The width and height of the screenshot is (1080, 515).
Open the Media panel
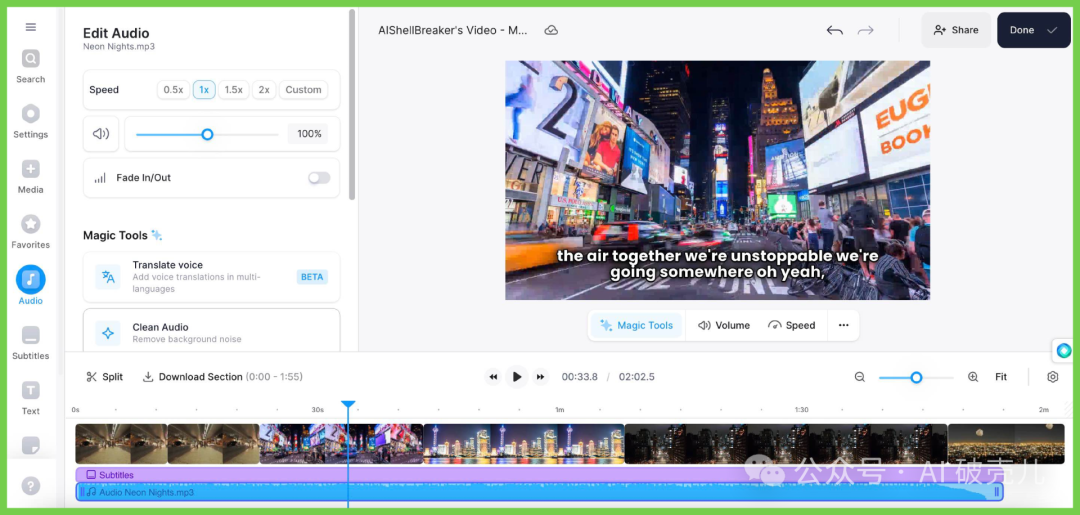[31, 176]
